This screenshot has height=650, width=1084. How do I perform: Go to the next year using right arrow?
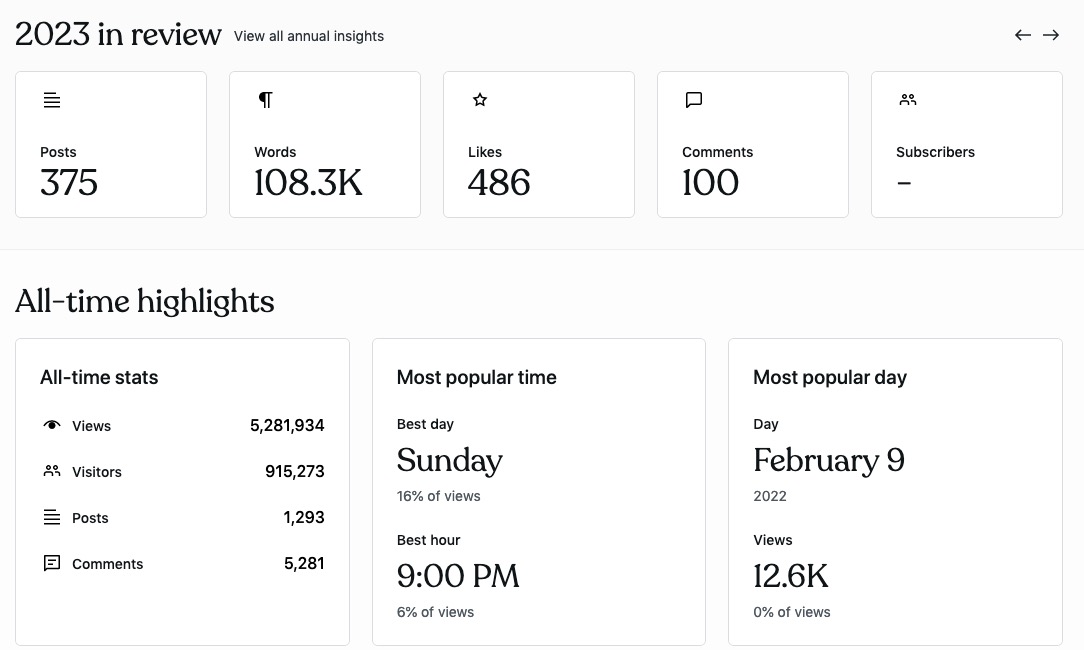tap(1051, 35)
